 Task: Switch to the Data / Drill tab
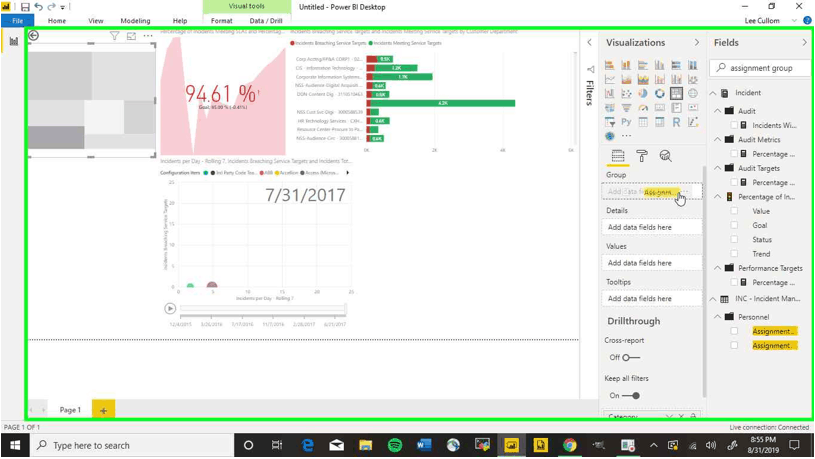tap(265, 20)
